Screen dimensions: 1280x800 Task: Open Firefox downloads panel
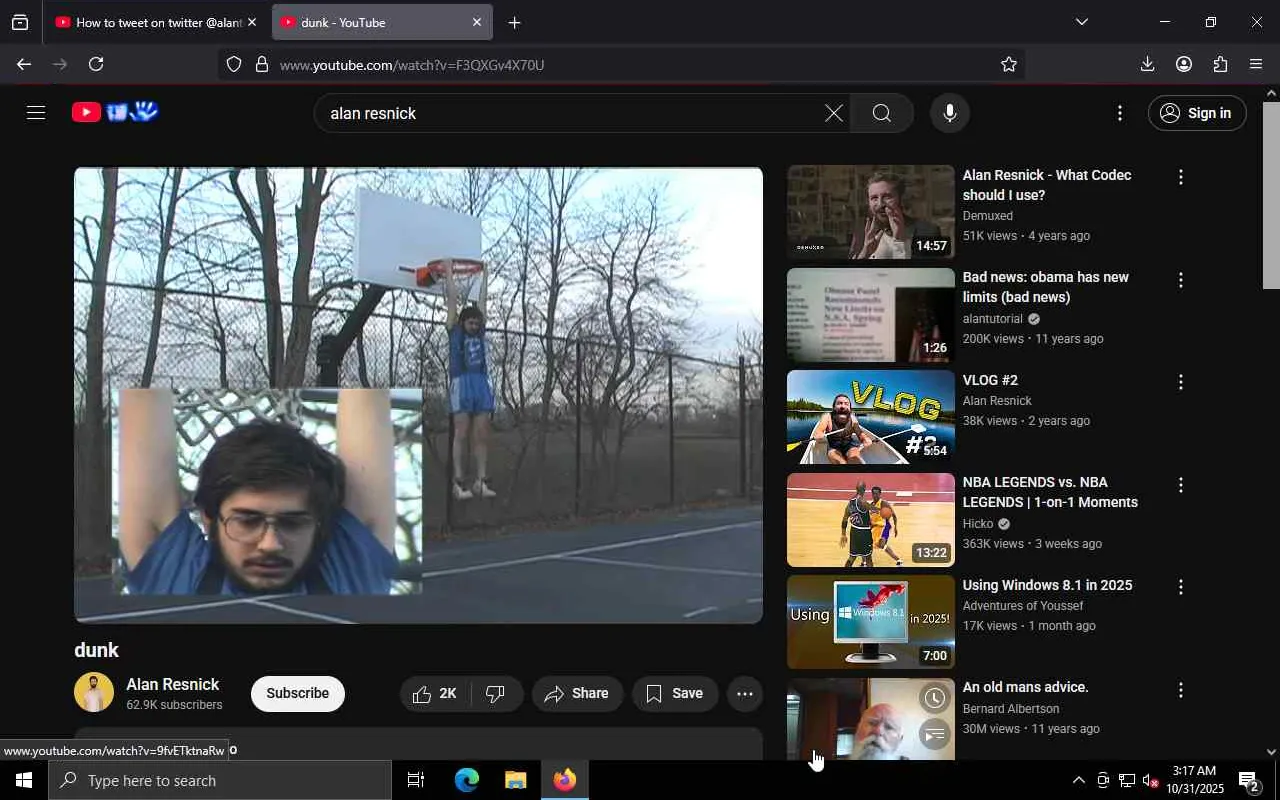point(1147,64)
